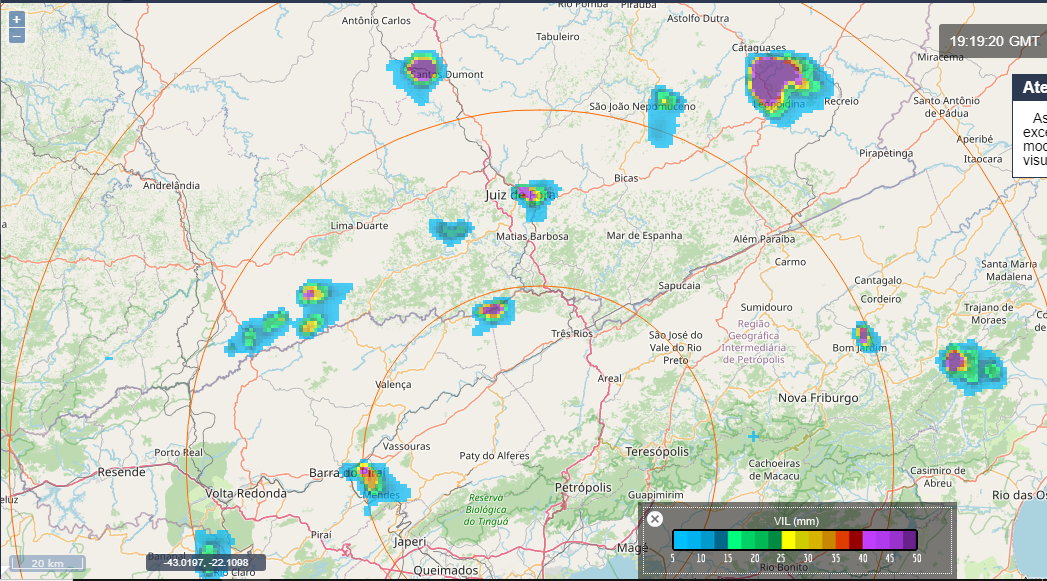Click the Três Rios city label

(x=572, y=333)
